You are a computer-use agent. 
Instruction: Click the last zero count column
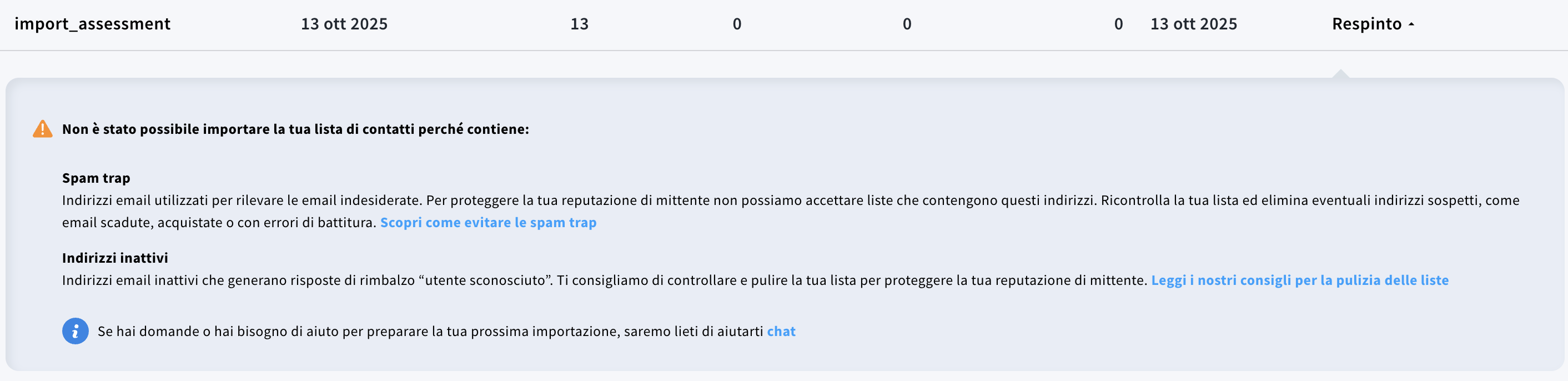1119,24
